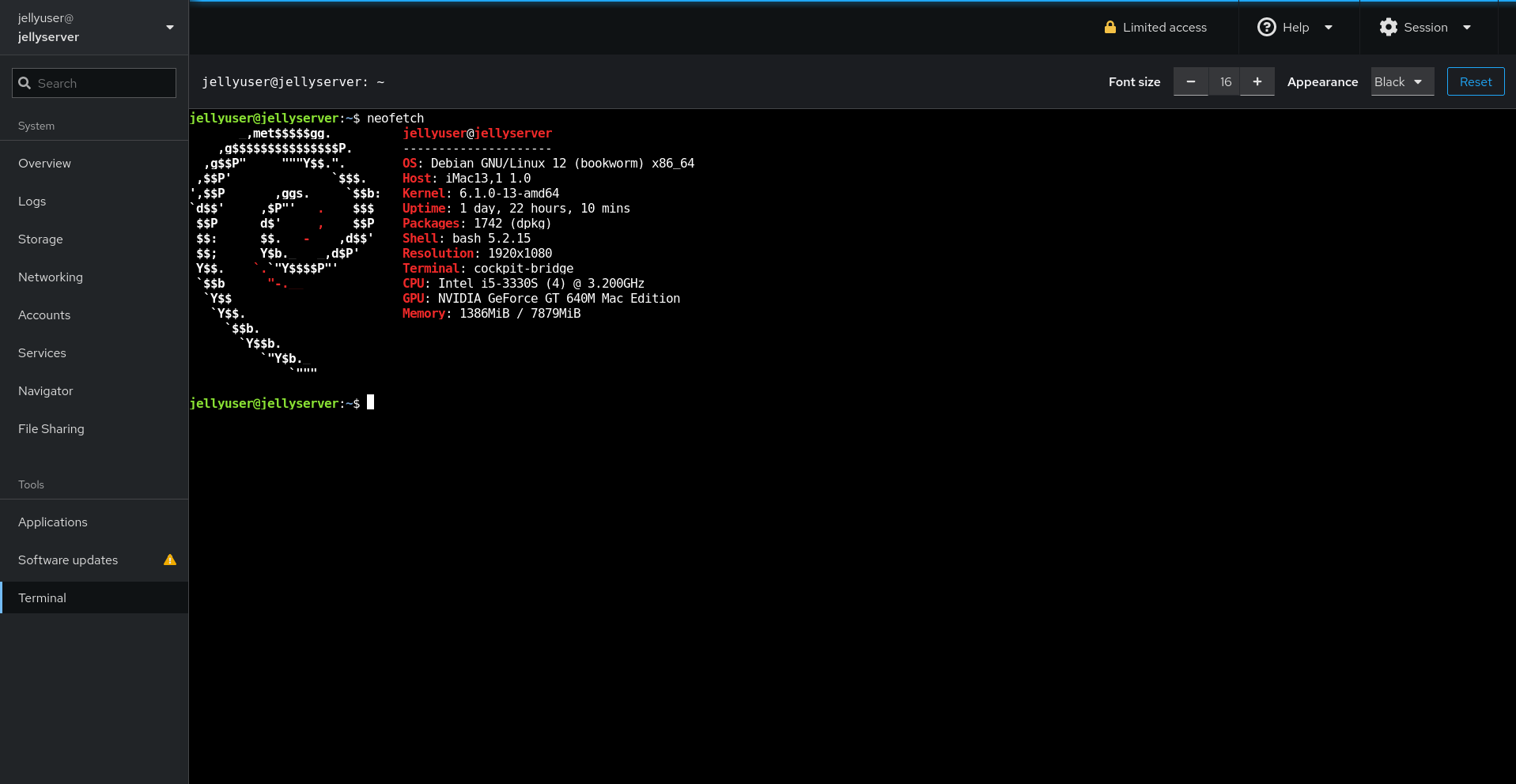This screenshot has height=784, width=1516.
Task: Open the Overview page
Action: point(94,164)
